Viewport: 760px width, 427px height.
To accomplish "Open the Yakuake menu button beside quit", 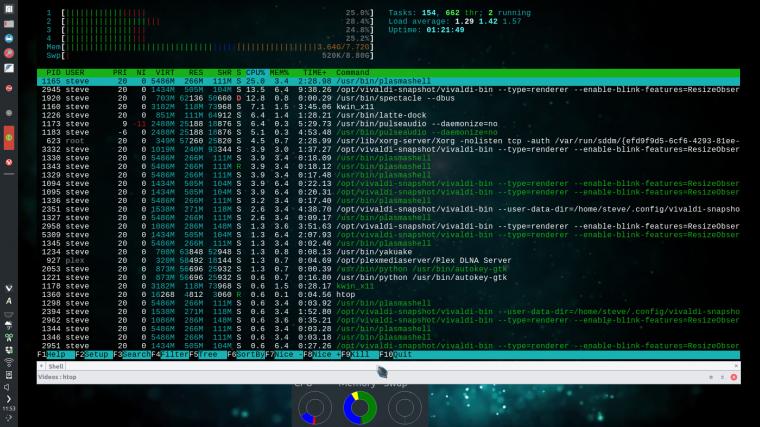I will tap(722, 377).
